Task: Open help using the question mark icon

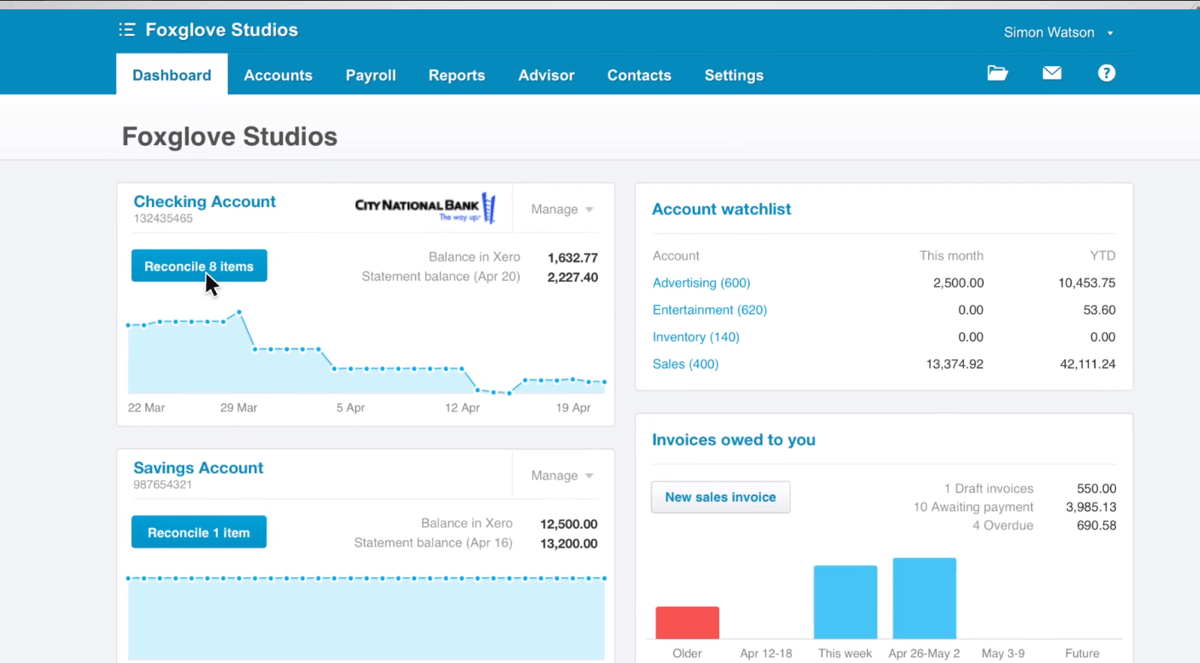Action: 1106,72
